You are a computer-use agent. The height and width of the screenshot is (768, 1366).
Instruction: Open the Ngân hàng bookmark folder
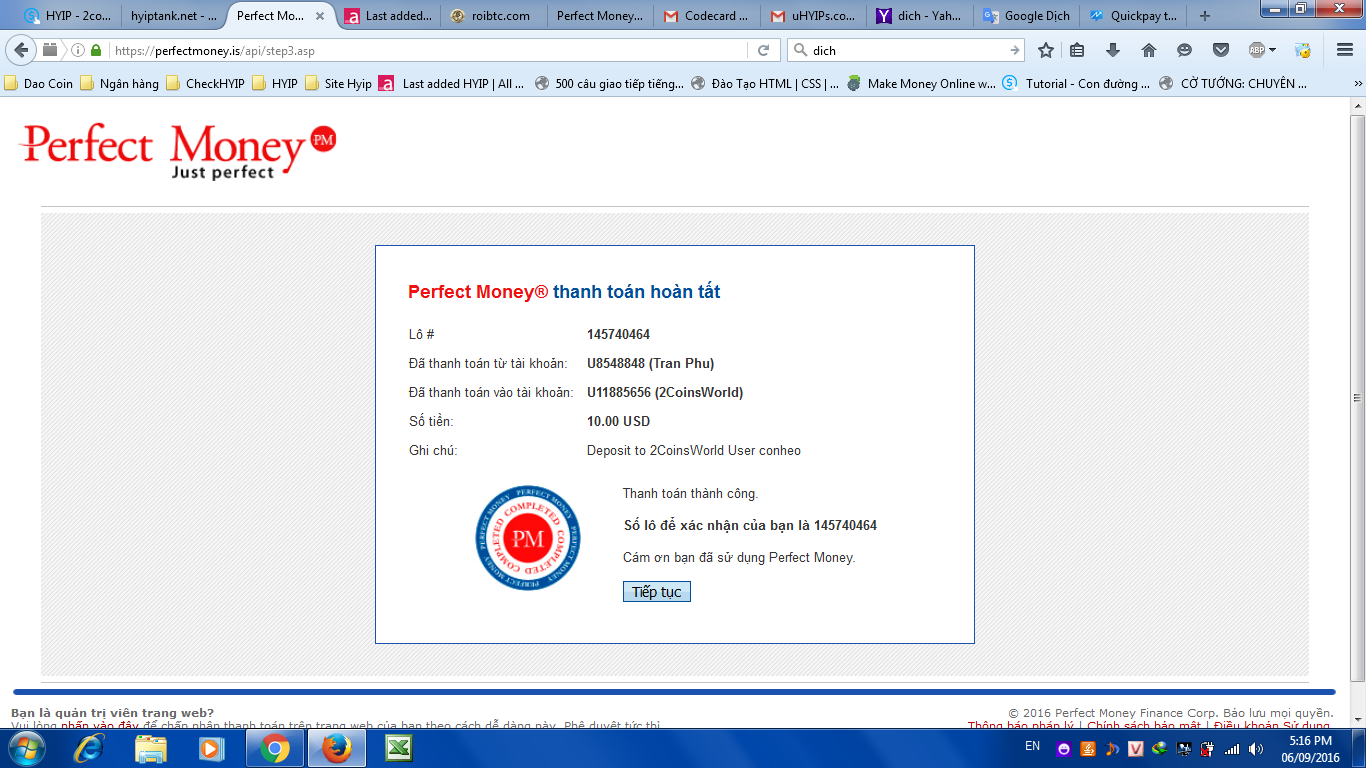(x=120, y=84)
